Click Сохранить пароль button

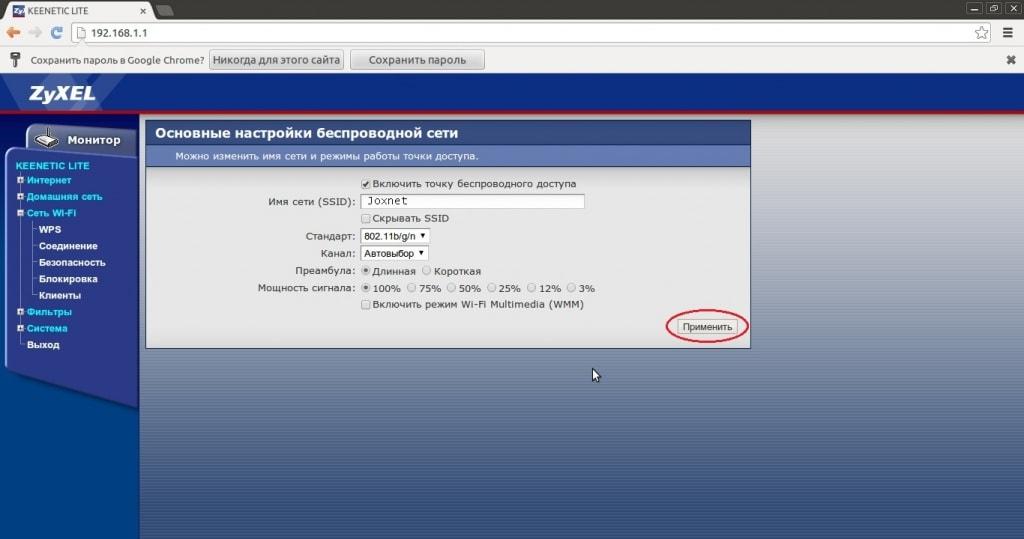tap(417, 60)
